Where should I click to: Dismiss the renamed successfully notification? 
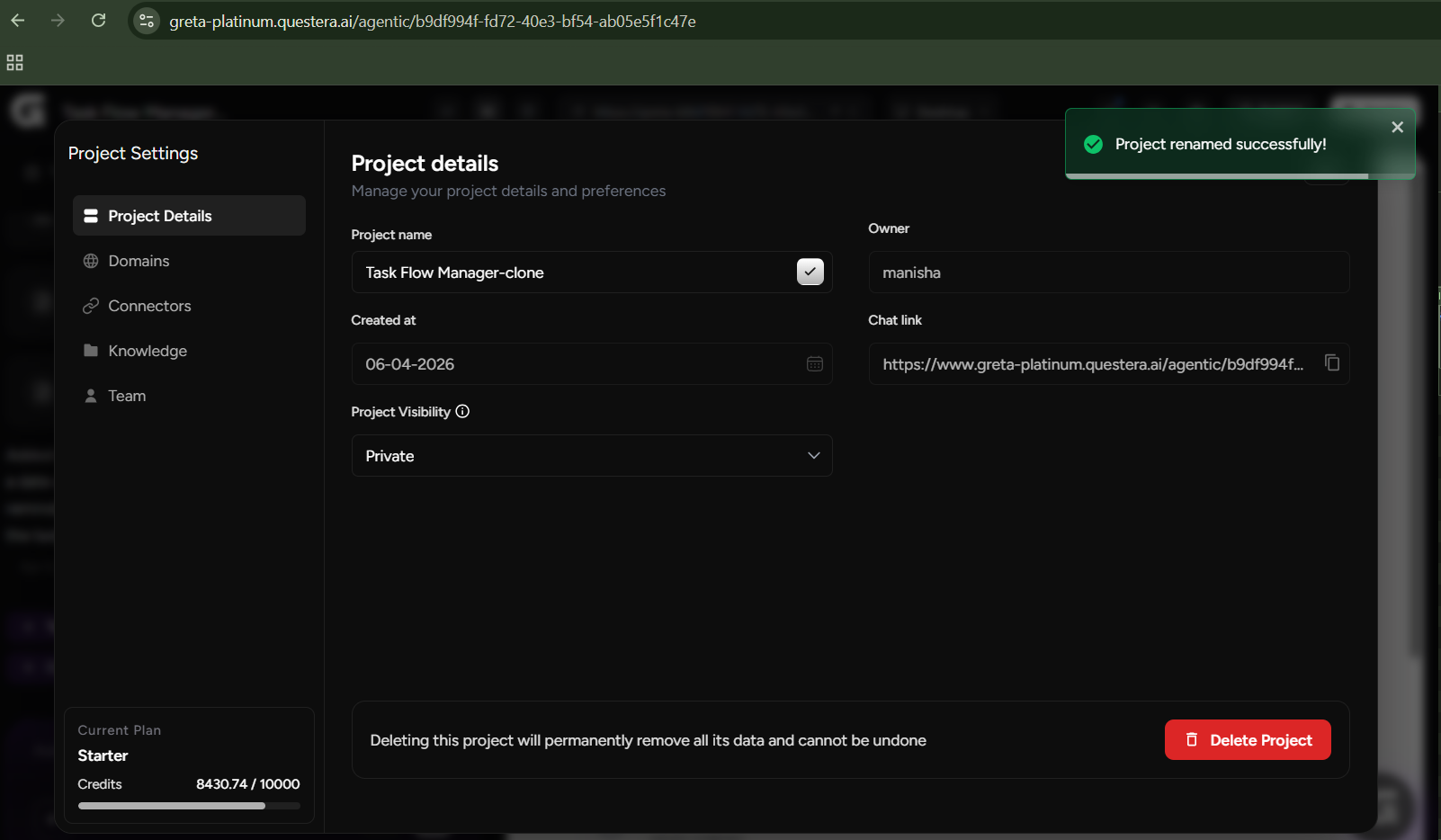pos(1397,127)
